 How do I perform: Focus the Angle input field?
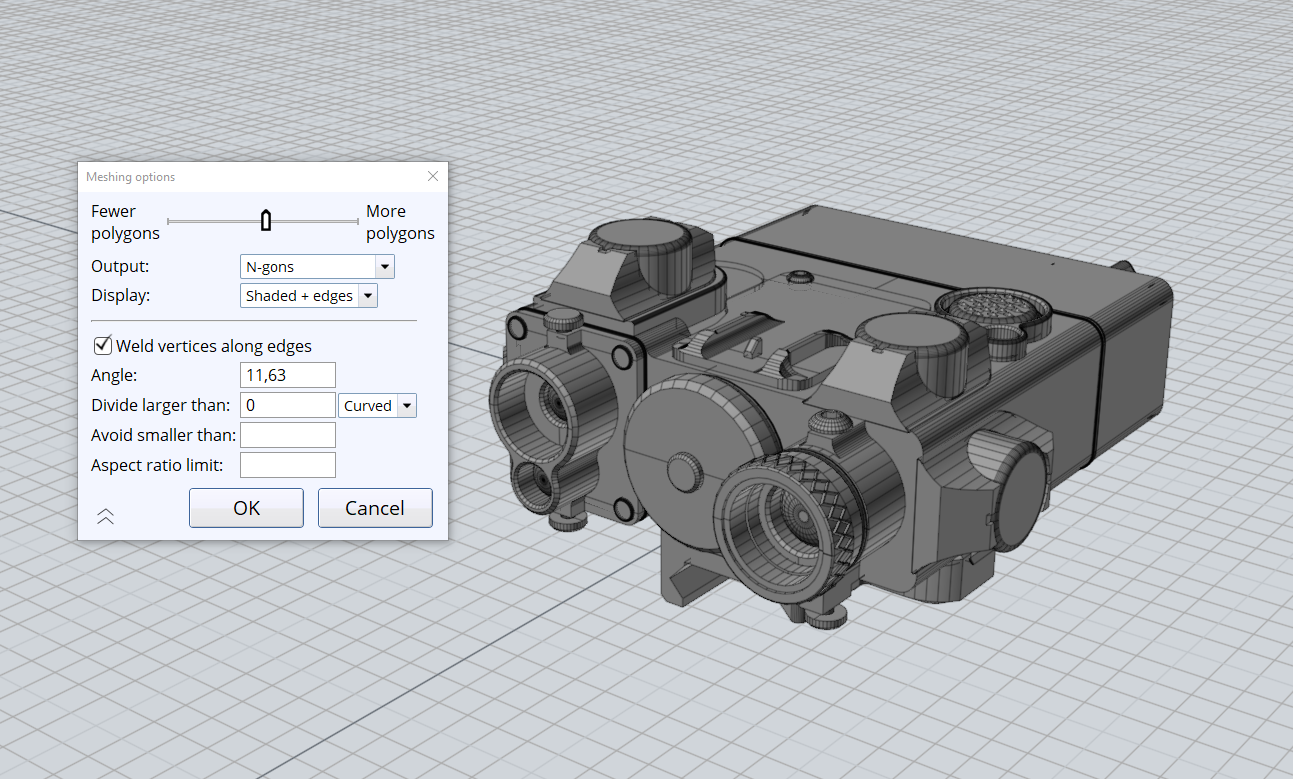pos(288,376)
